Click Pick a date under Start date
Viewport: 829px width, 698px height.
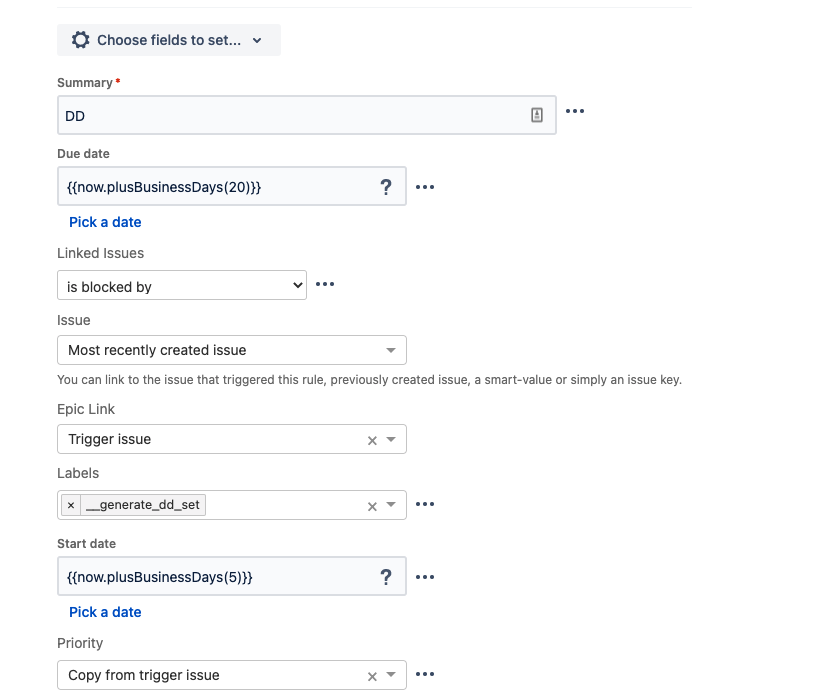(105, 612)
